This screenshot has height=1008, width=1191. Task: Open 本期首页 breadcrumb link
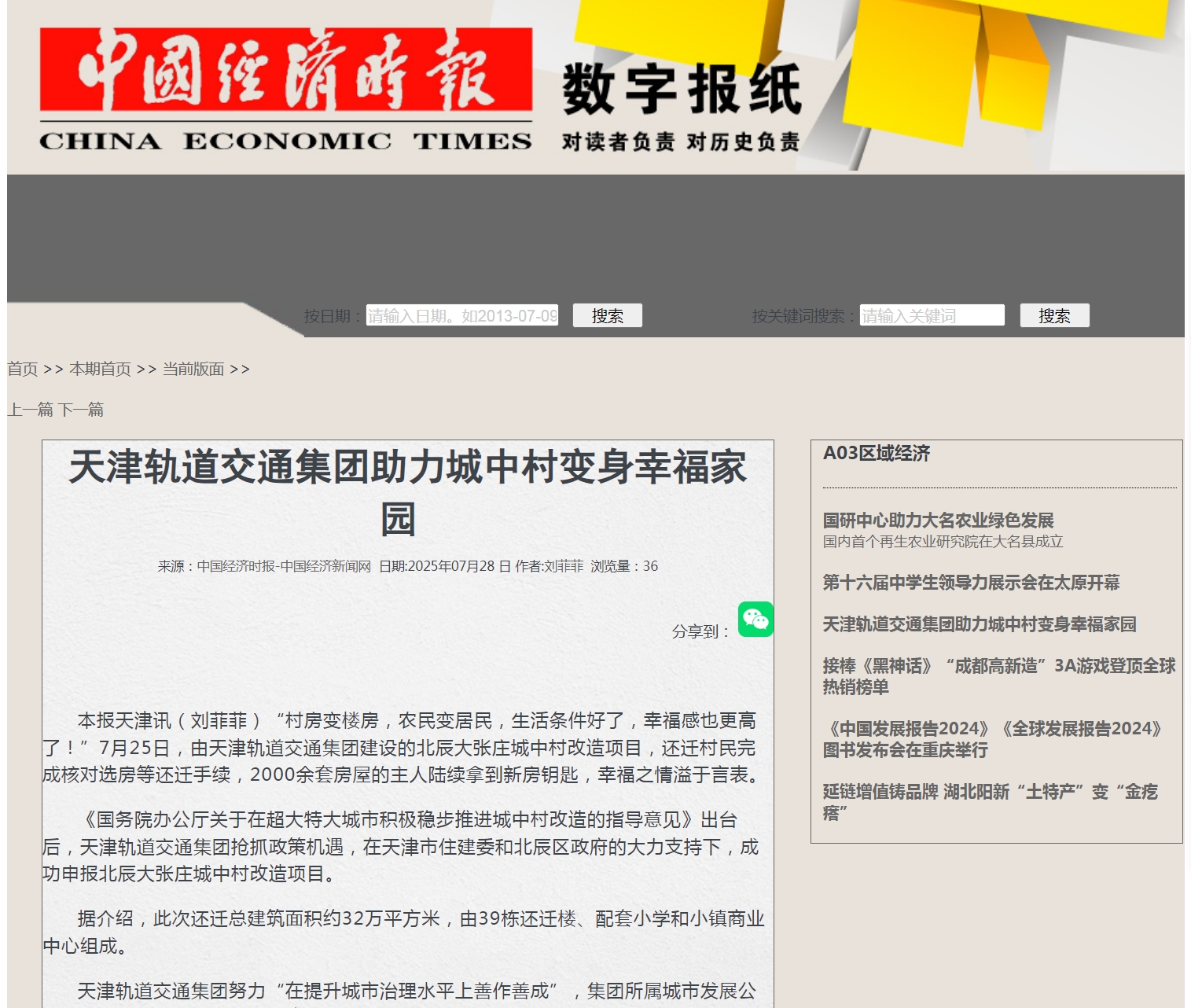pyautogui.click(x=100, y=369)
